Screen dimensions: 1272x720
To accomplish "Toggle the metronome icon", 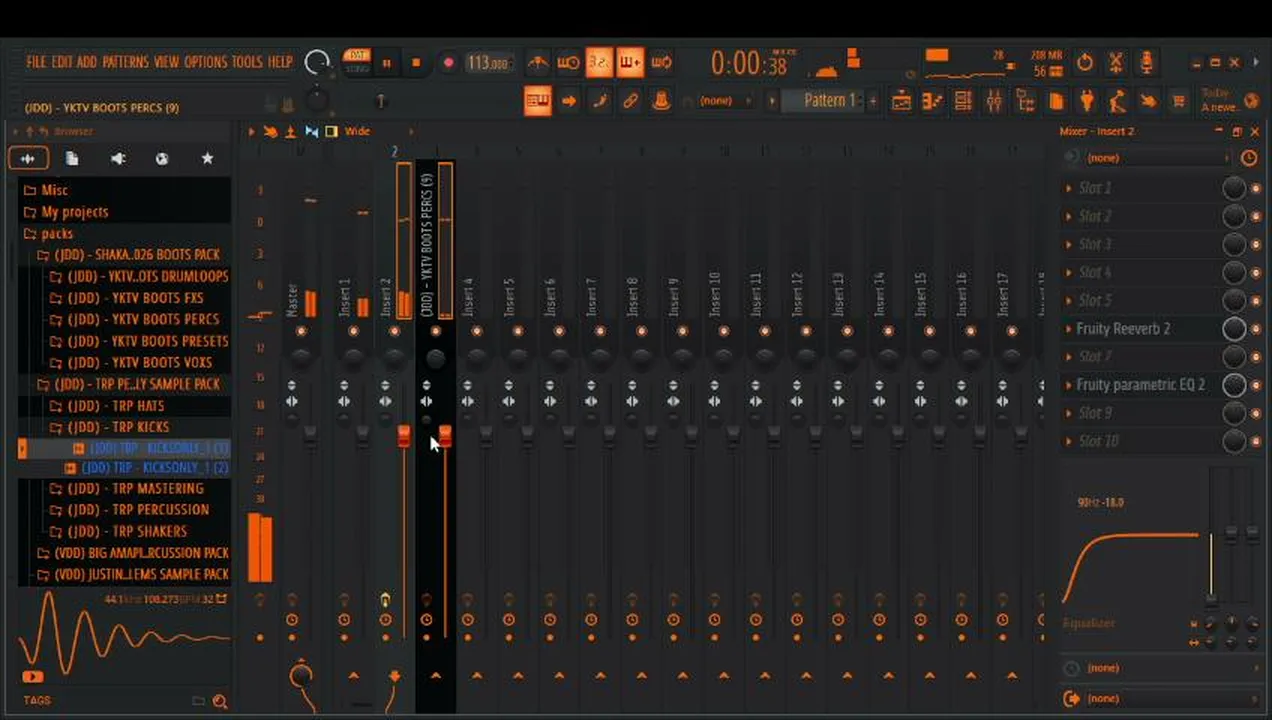I will [x=538, y=63].
